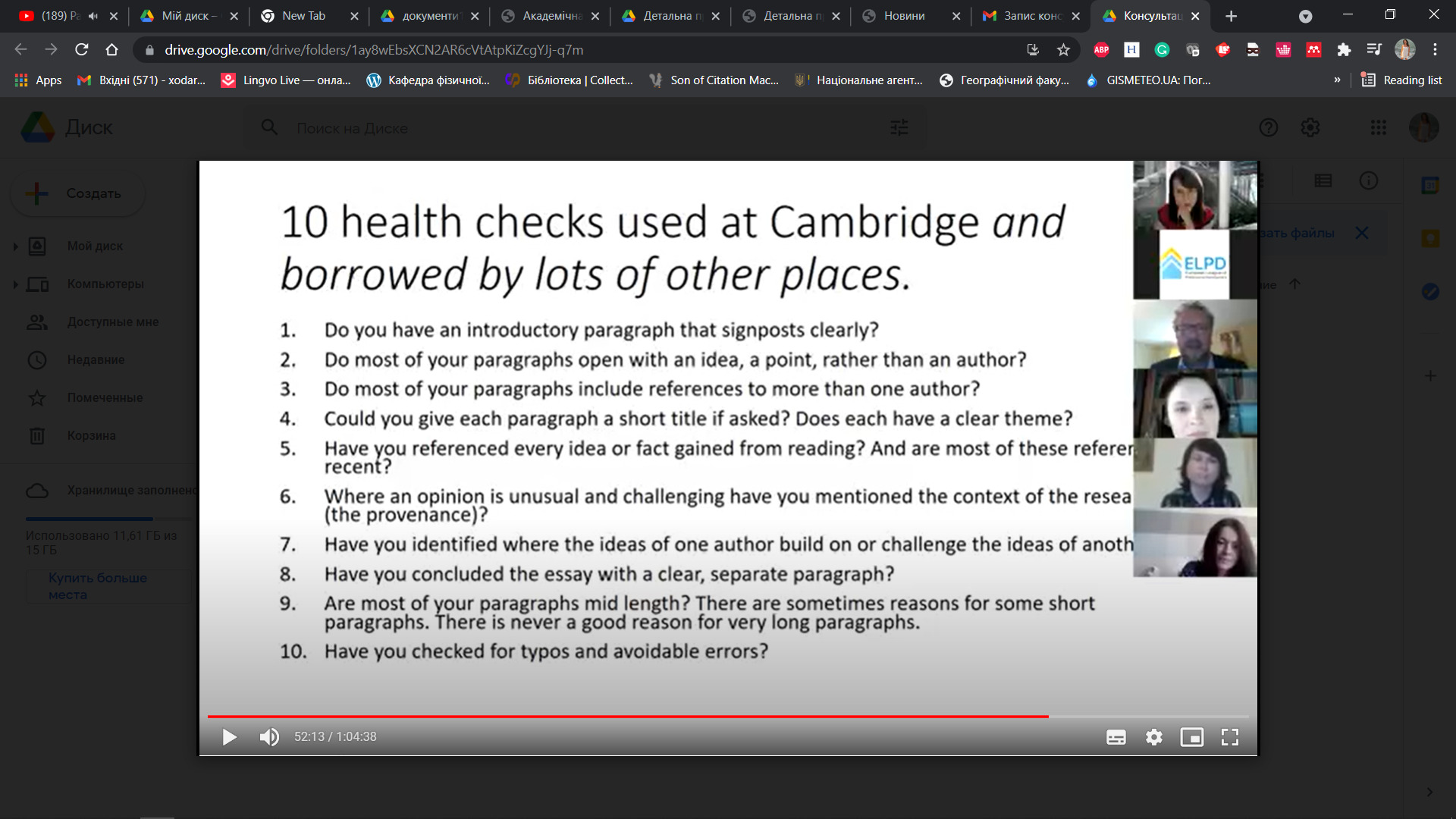Expand the Компьютеры tree arrow
This screenshot has width=1456, height=819.
pyautogui.click(x=15, y=284)
